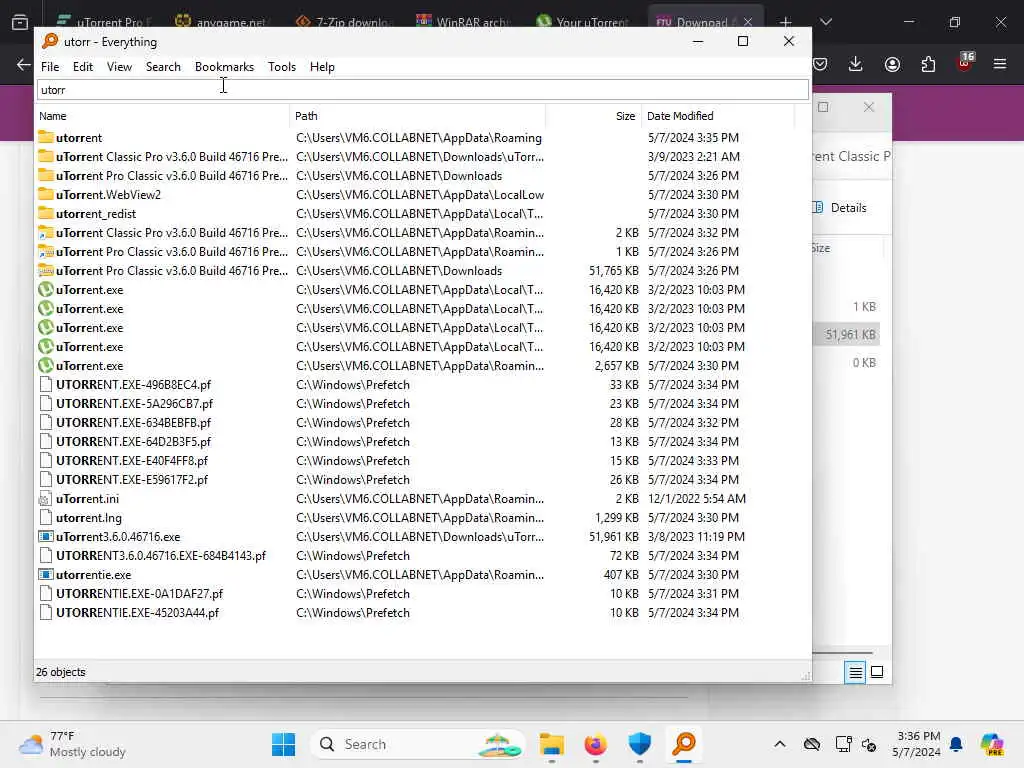Open the Windows Start menu
The height and width of the screenshot is (768, 1024).
pyautogui.click(x=283, y=744)
